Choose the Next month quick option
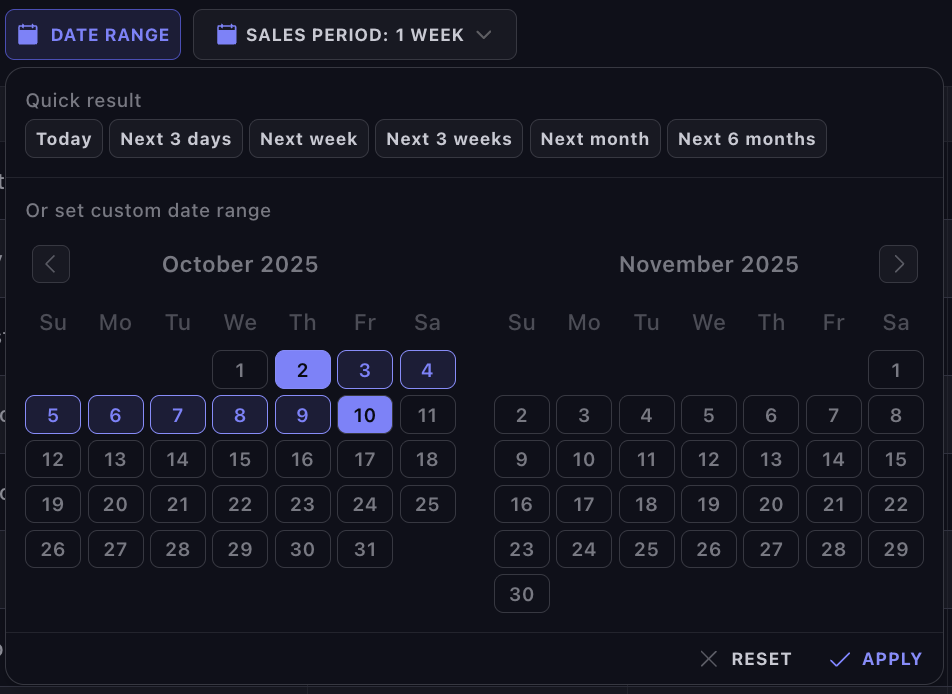 pos(595,139)
